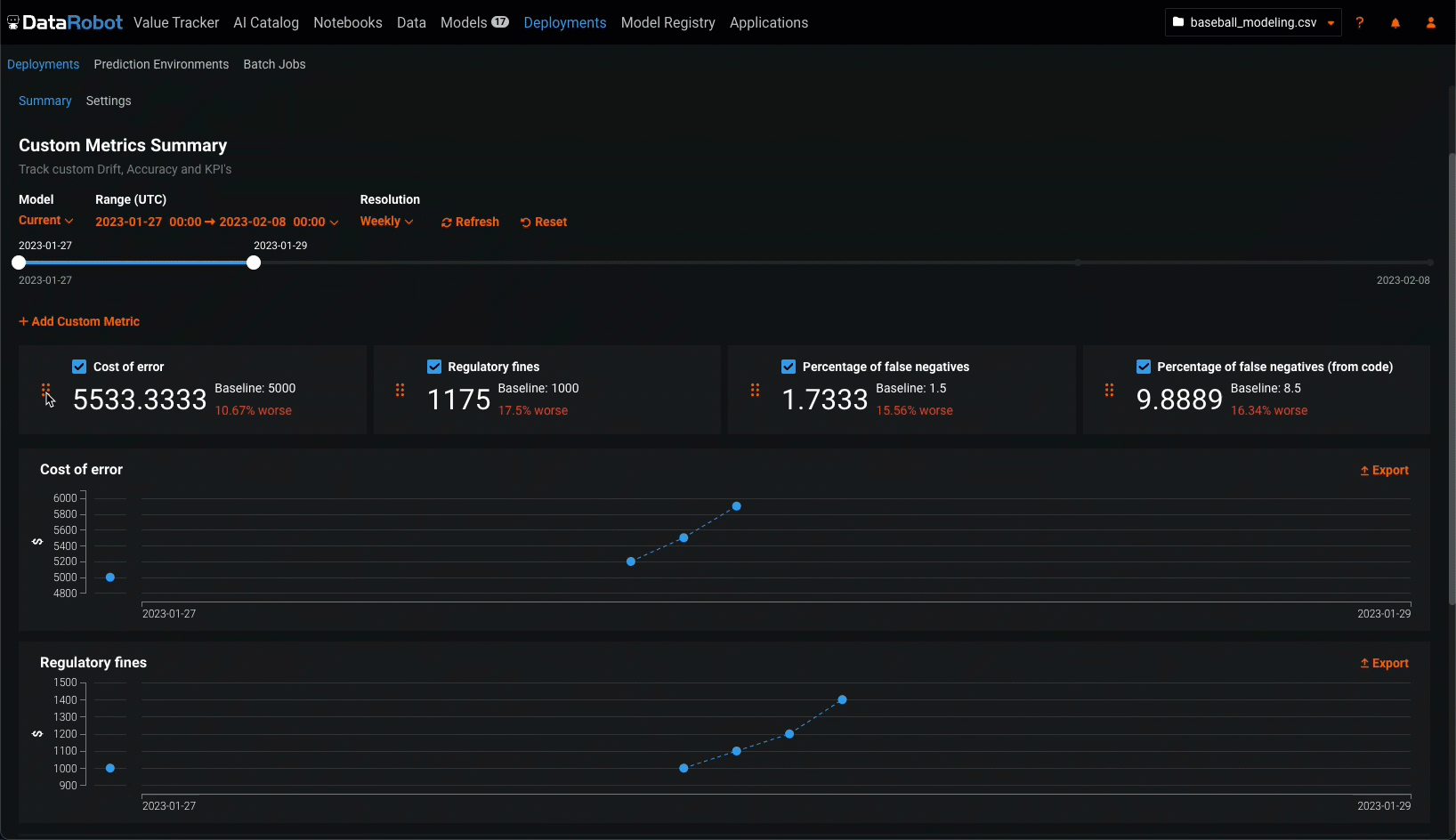Open the baseball_modeling.csv project dropdown
Image resolution: width=1456 pixels, height=840 pixels.
point(1253,23)
